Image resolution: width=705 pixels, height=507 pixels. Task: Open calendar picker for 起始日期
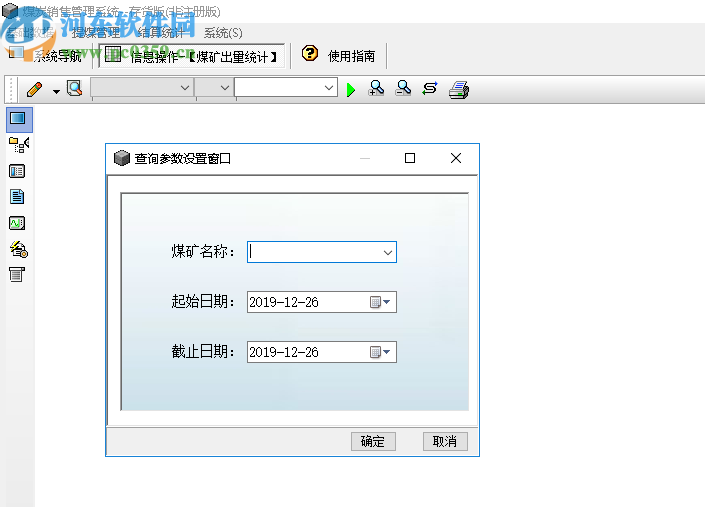click(x=380, y=302)
